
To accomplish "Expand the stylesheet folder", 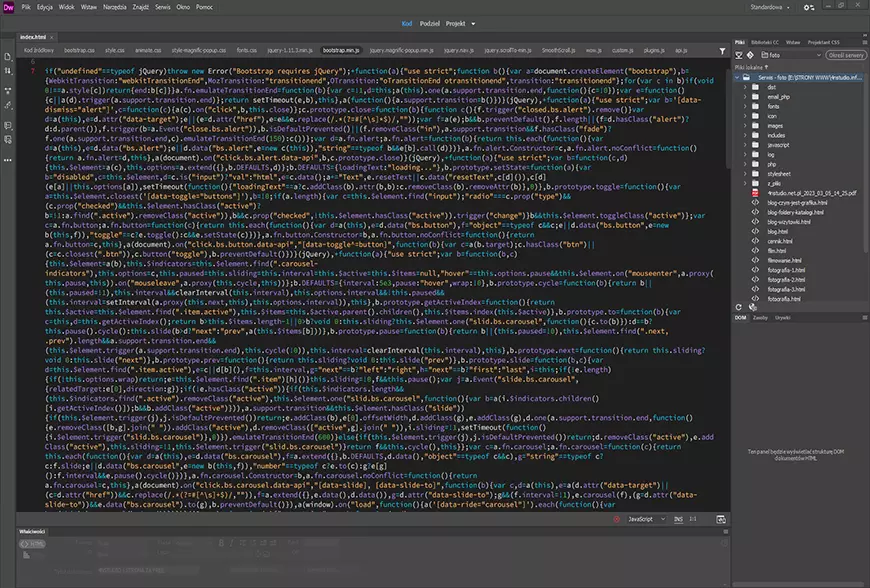I will 745,174.
